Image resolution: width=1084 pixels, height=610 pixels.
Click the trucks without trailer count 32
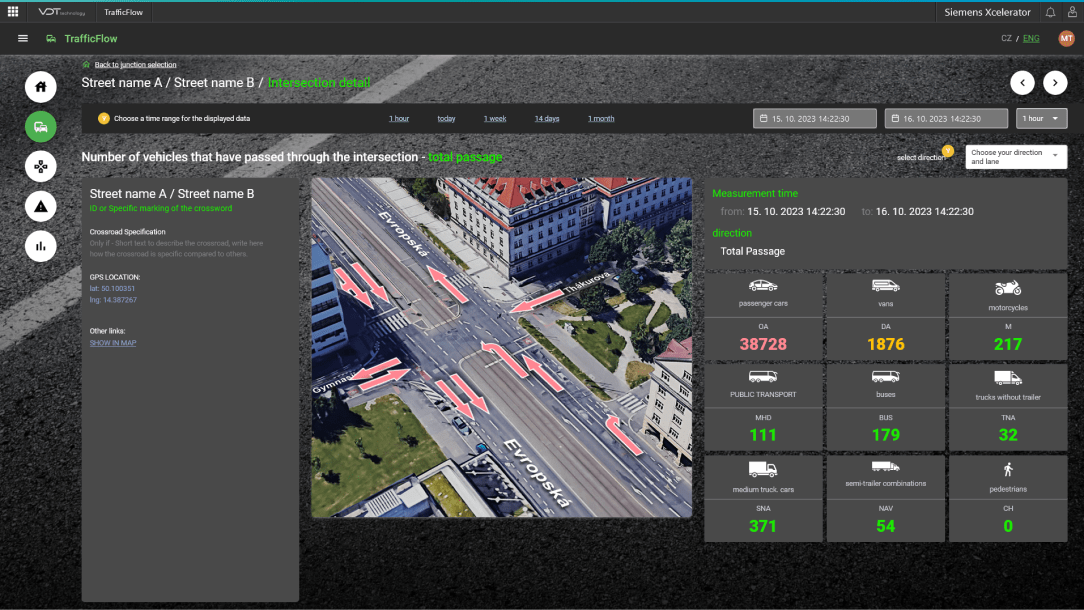(x=1008, y=435)
